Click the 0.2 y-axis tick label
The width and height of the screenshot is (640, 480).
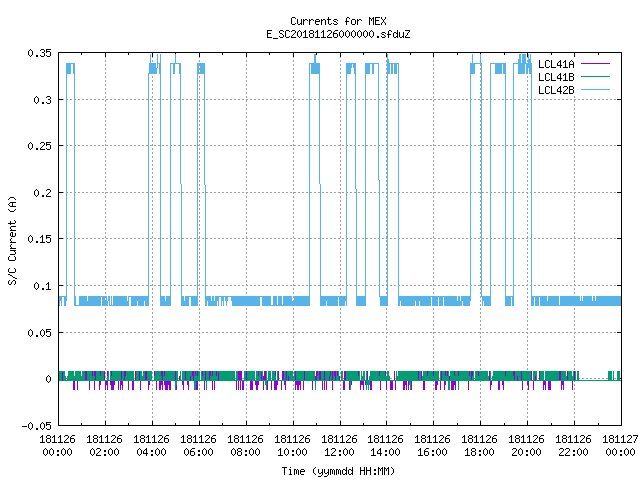tap(42, 193)
